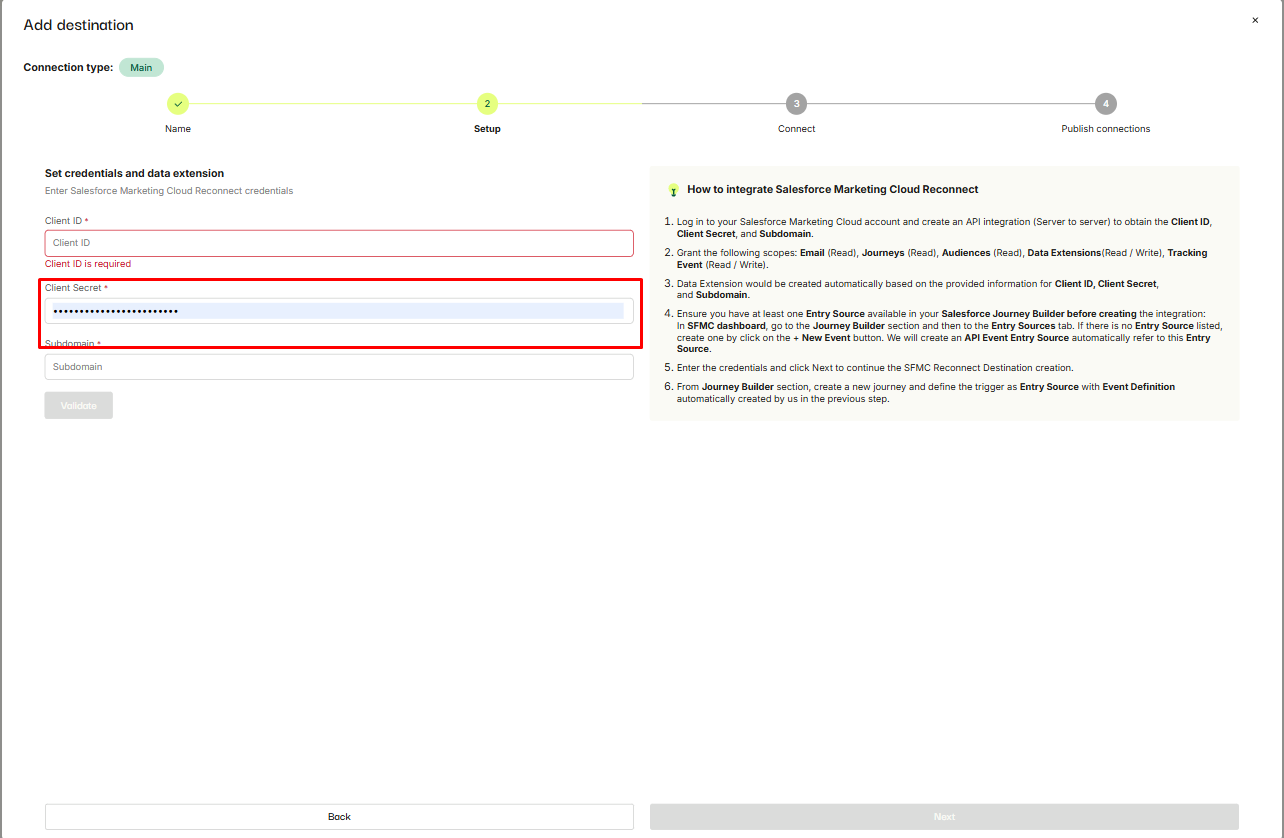The image size is (1284, 838).
Task: Click the completed checkmark step circle
Action: pyautogui.click(x=178, y=104)
